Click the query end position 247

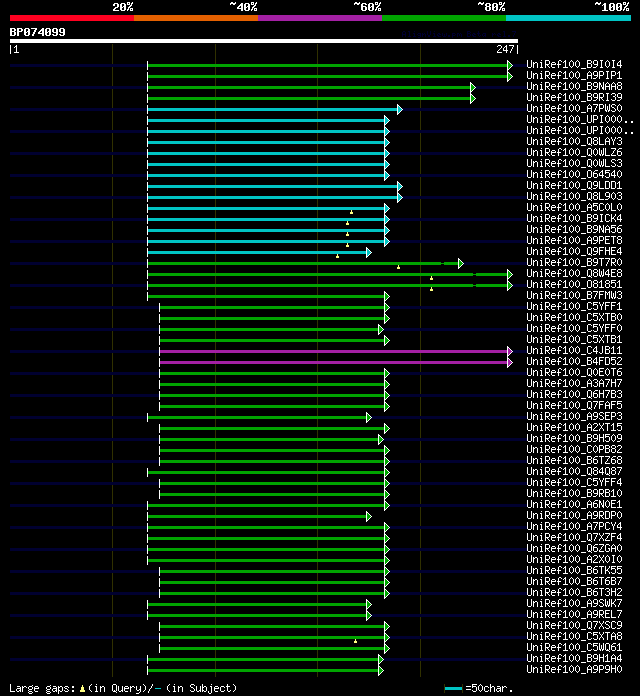(x=505, y=49)
